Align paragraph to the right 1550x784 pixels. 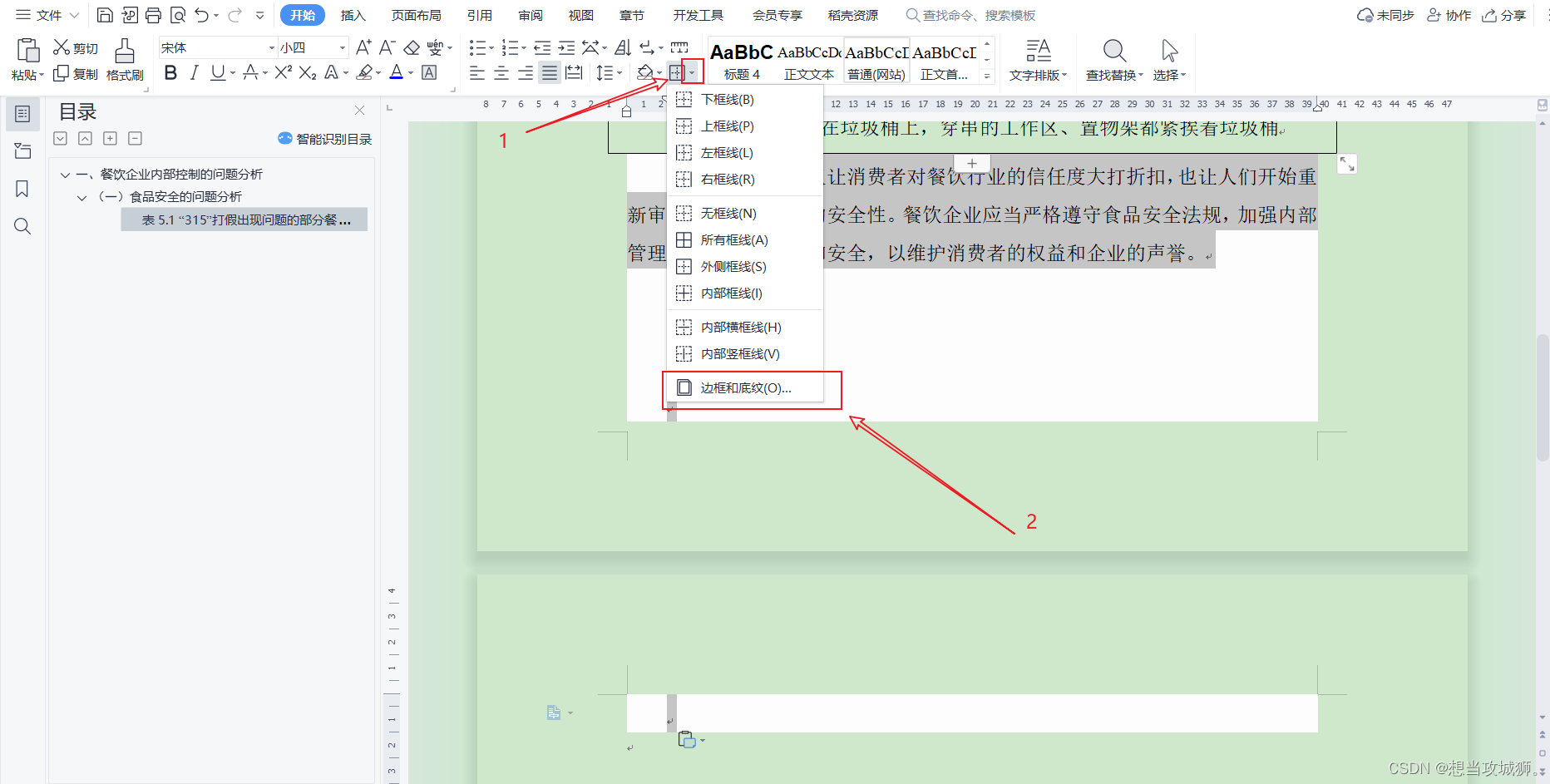coord(526,73)
